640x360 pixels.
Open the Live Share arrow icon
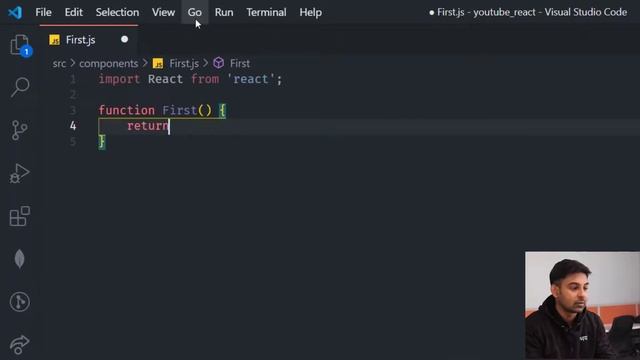click(x=20, y=345)
